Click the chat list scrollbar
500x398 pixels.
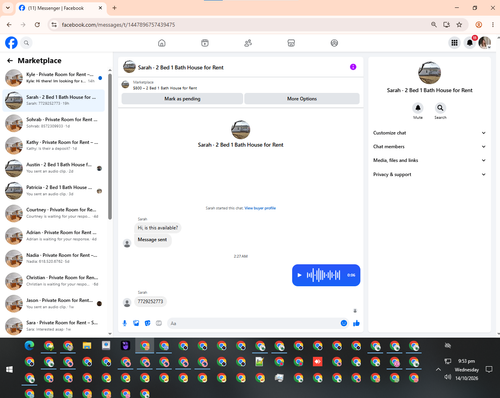[110, 147]
